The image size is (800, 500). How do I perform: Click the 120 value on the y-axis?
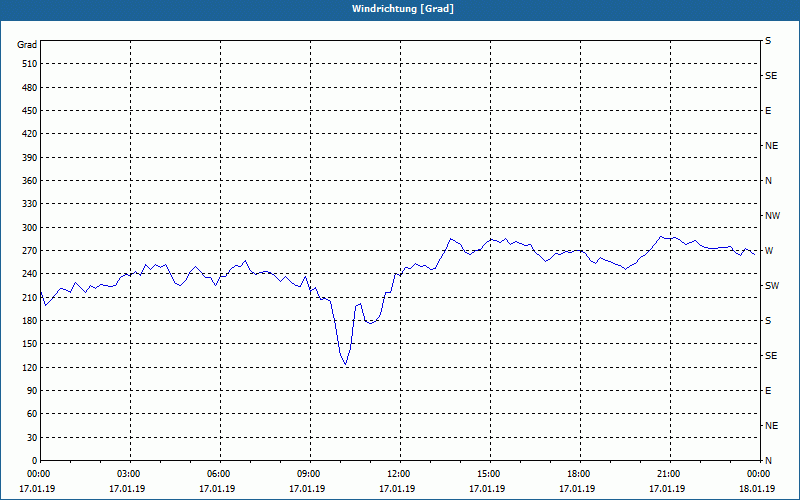29,367
